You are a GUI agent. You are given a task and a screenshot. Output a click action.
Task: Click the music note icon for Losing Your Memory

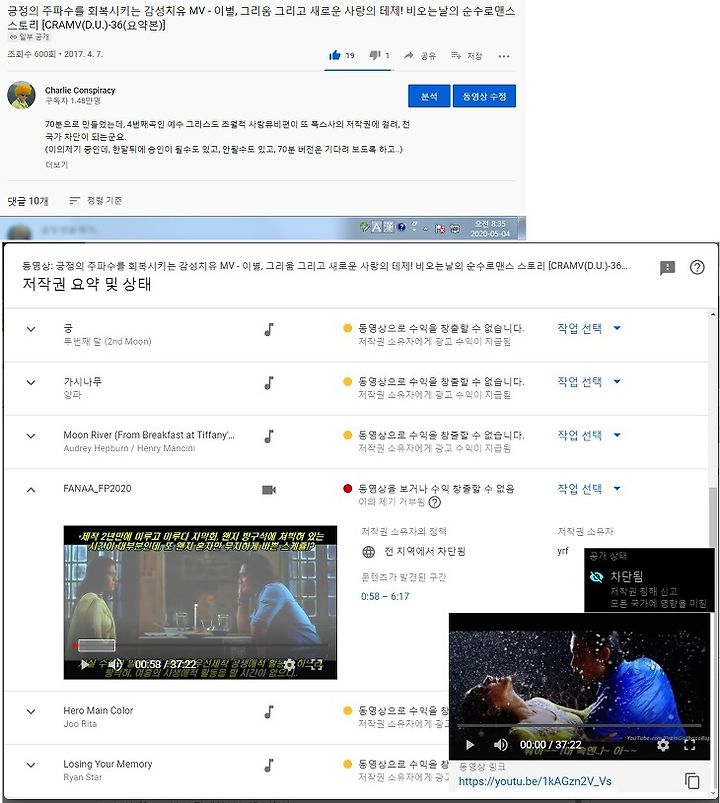[x=269, y=765]
